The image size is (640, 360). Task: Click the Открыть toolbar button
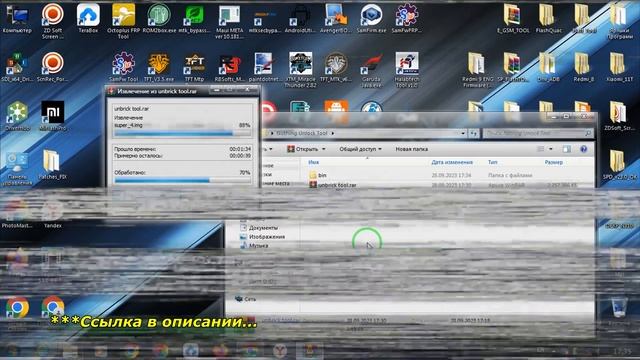tap(302, 149)
